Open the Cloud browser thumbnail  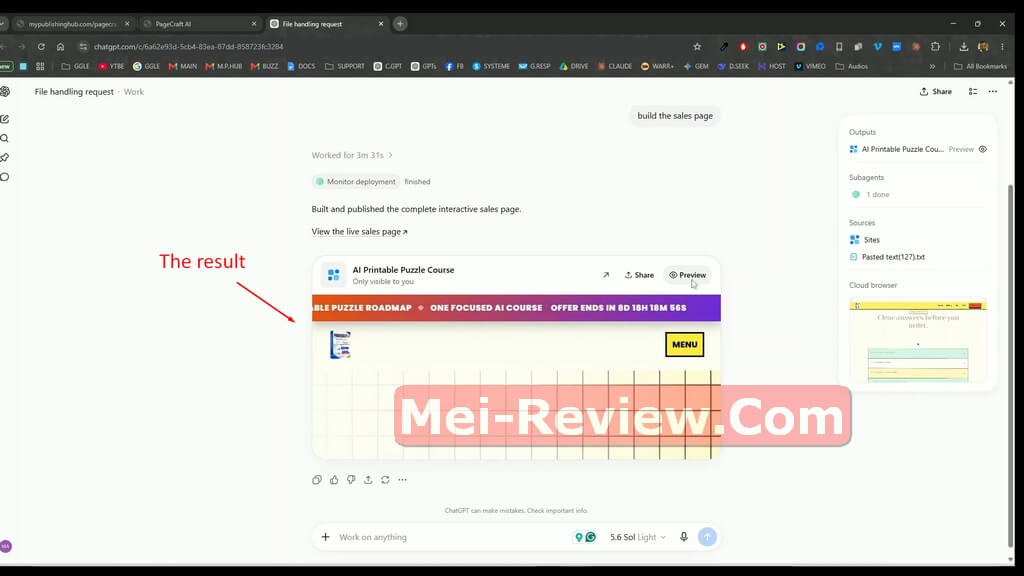(x=918, y=340)
